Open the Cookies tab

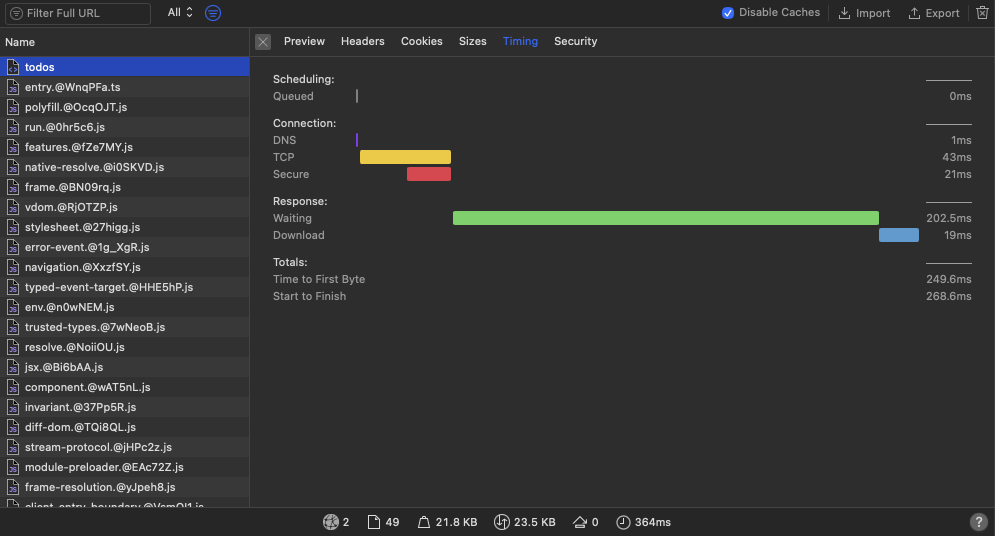tap(421, 41)
